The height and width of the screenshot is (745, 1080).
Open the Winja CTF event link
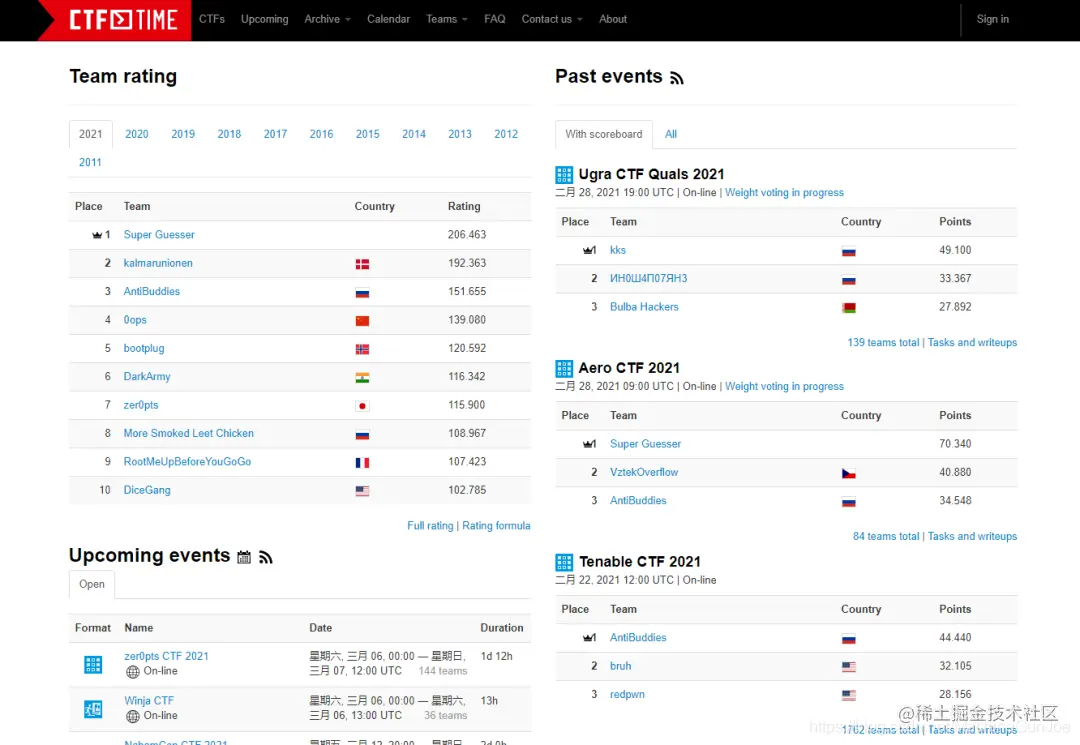pos(149,701)
